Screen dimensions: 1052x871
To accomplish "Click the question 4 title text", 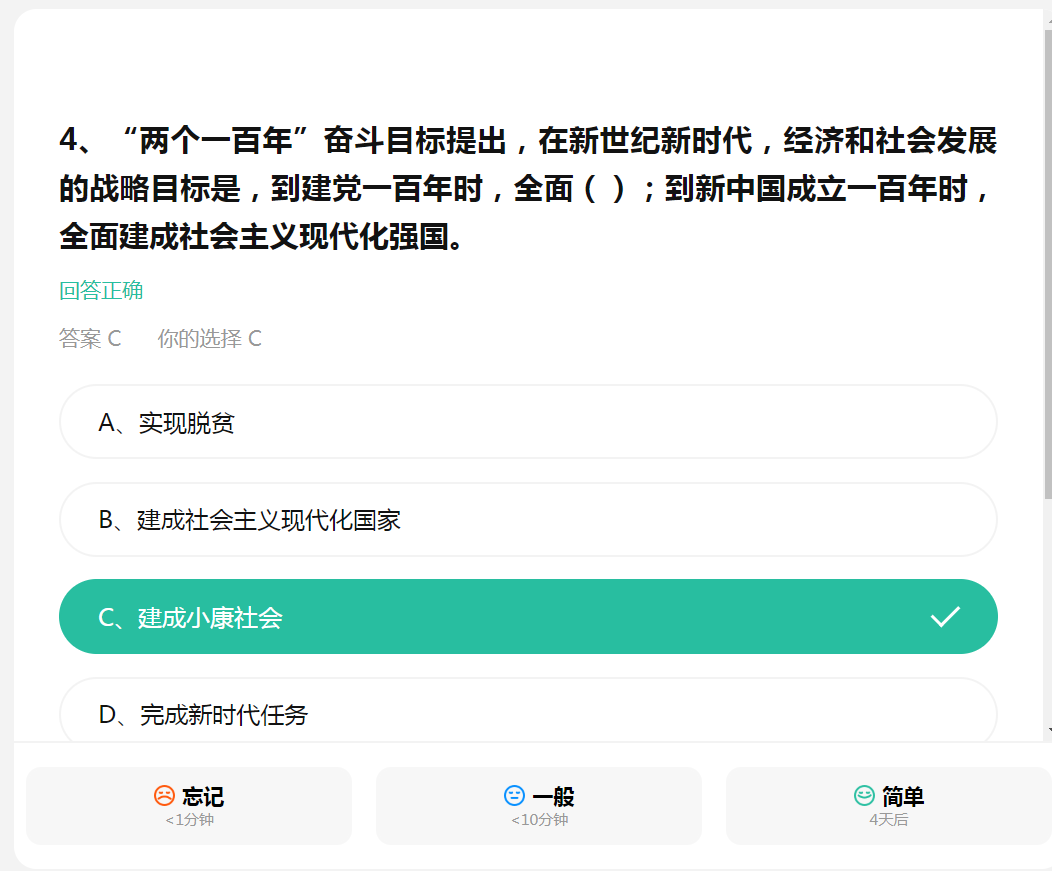I will pos(528,188).
